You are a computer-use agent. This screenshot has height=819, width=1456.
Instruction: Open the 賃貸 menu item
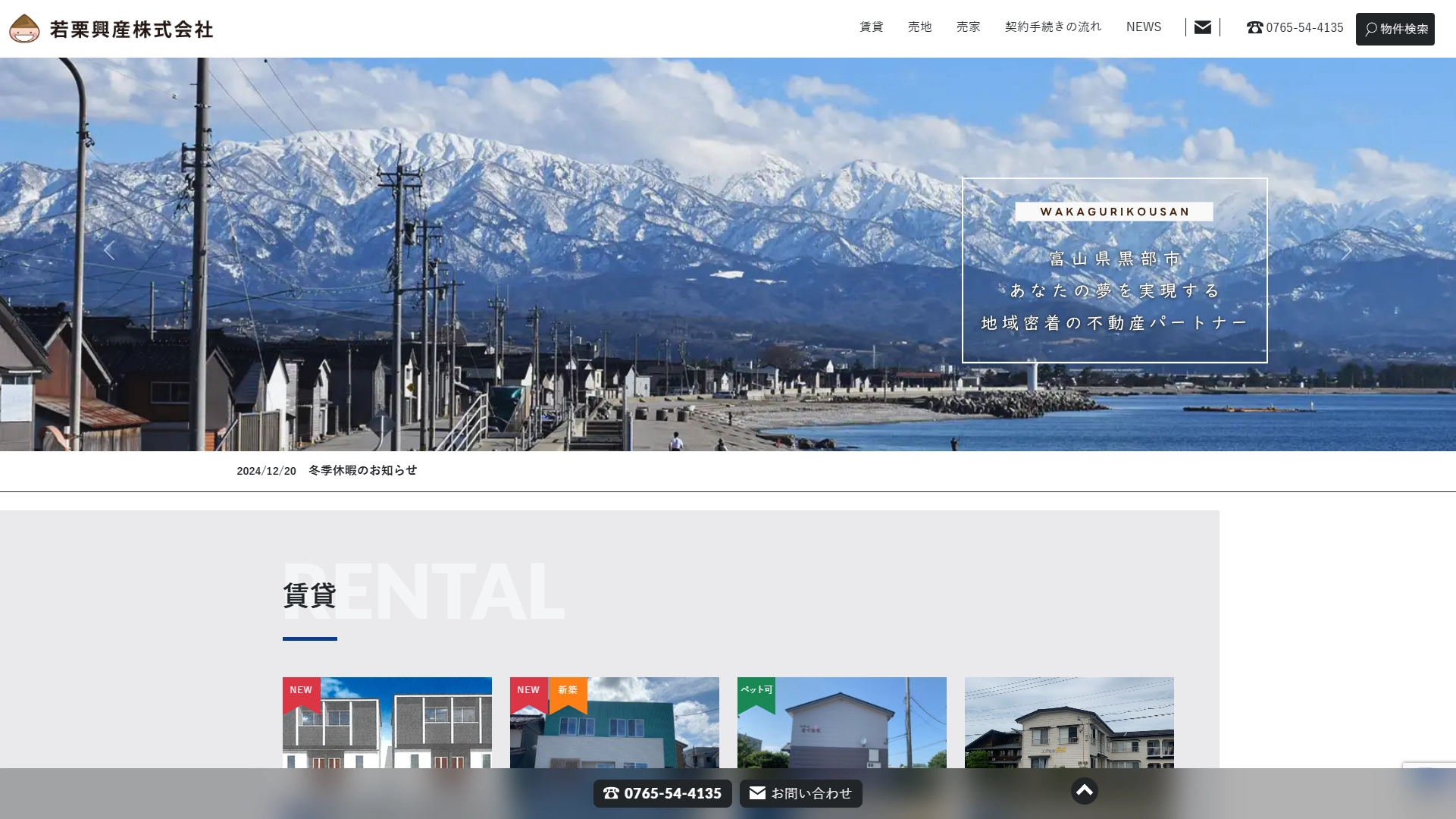[x=872, y=27]
